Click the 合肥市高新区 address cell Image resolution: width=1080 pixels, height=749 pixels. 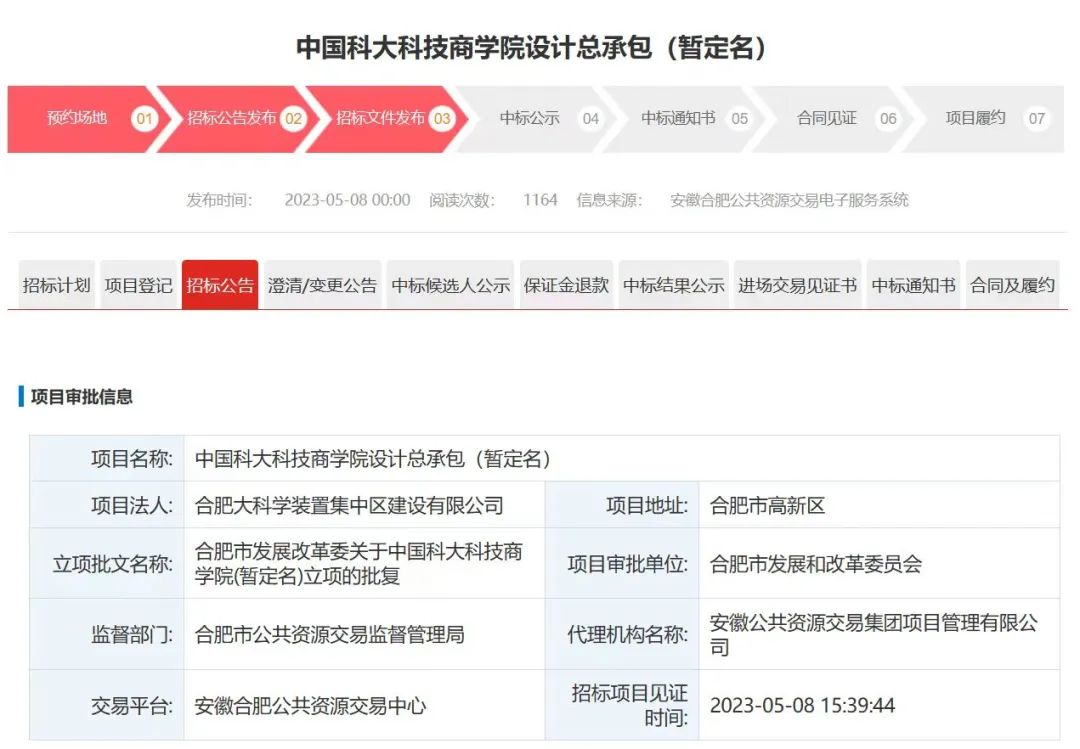pos(880,505)
